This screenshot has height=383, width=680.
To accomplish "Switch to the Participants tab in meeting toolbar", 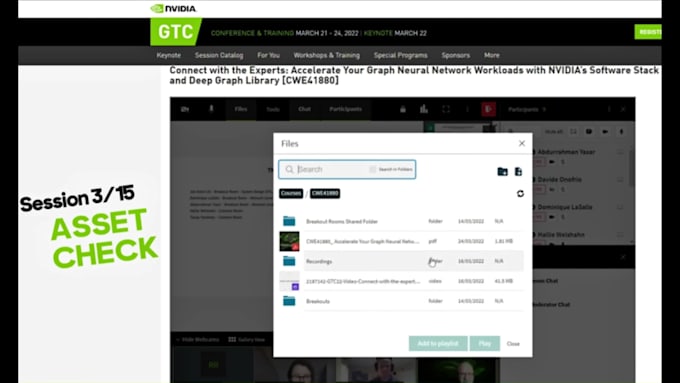I will click(x=345, y=109).
